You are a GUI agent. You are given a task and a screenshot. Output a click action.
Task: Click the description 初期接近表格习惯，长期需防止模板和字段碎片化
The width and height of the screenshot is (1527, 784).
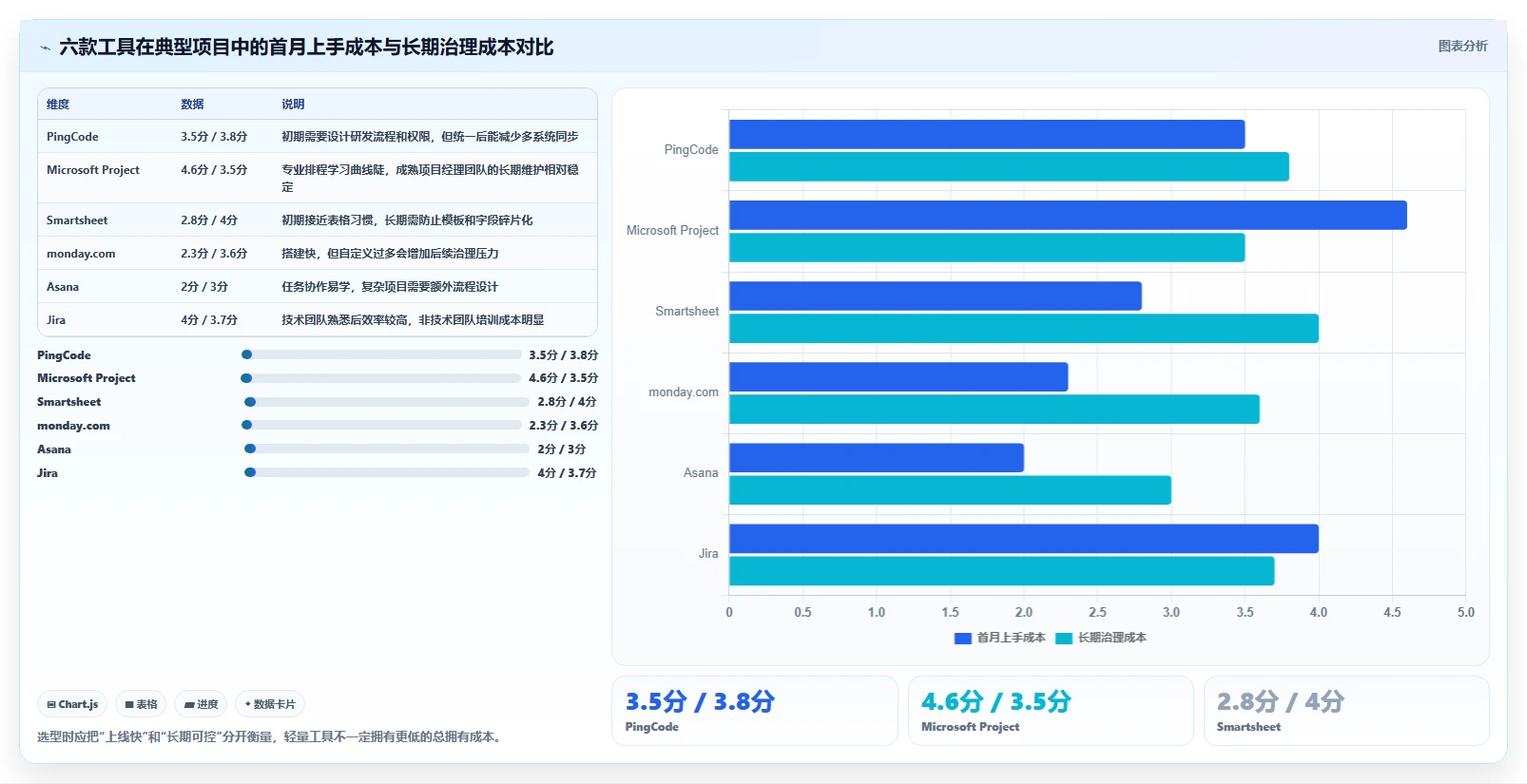pos(407,220)
